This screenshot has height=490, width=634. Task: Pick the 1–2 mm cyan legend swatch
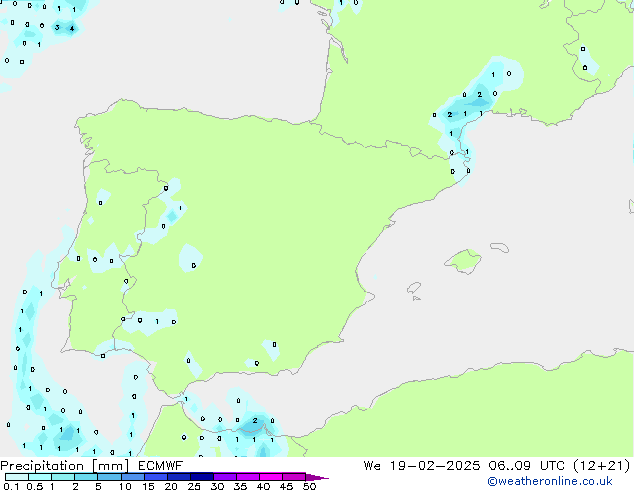point(63,477)
